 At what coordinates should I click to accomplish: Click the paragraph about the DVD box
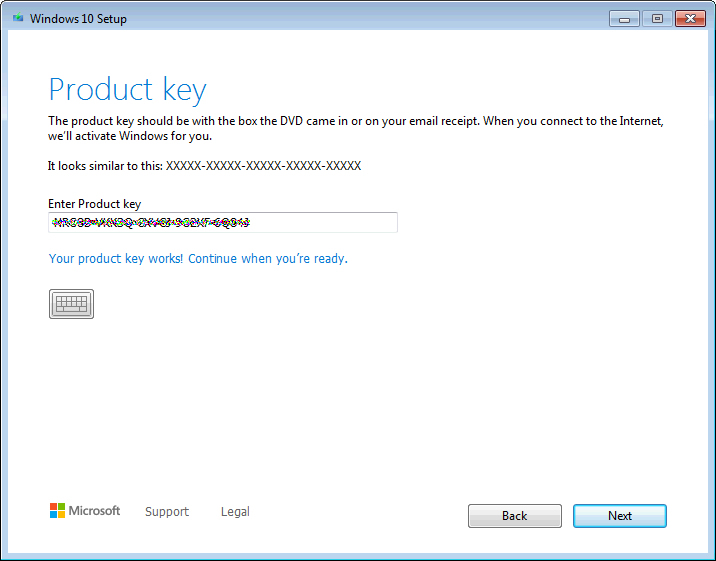coord(356,128)
